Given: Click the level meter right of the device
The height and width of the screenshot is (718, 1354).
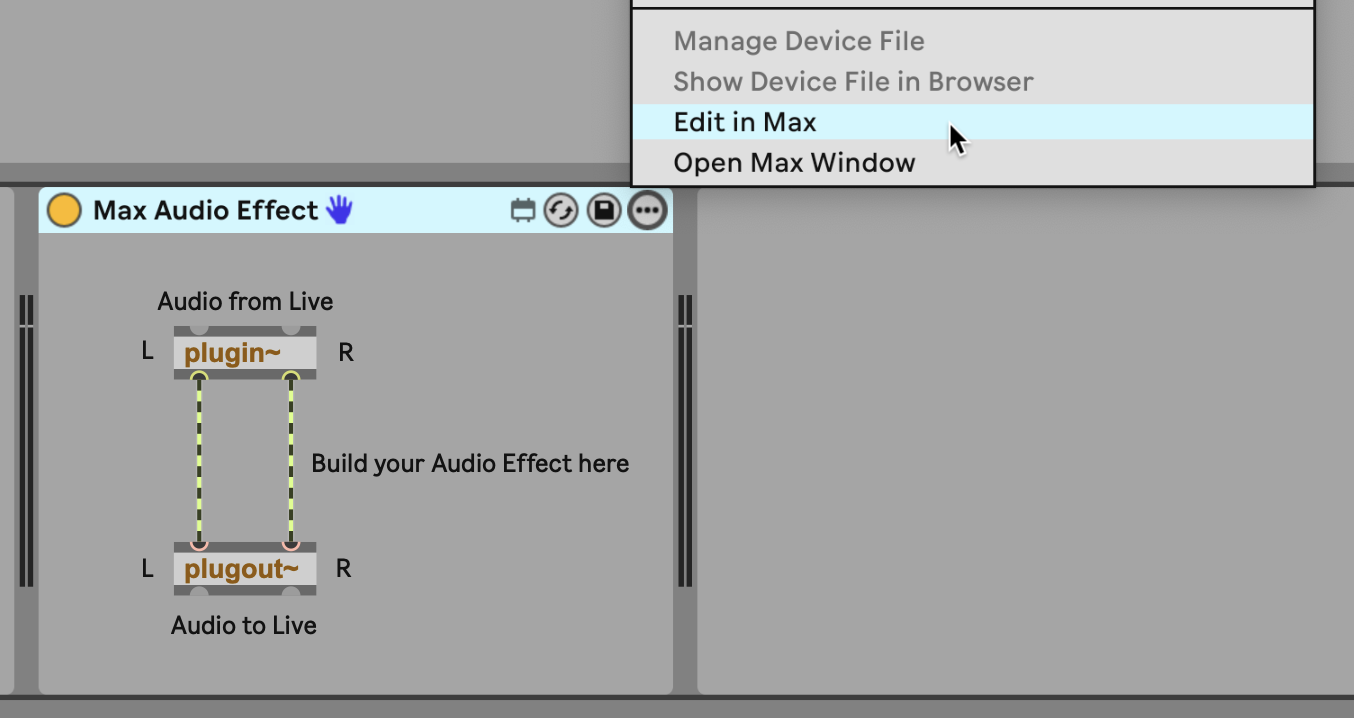Looking at the screenshot, I should (x=685, y=440).
